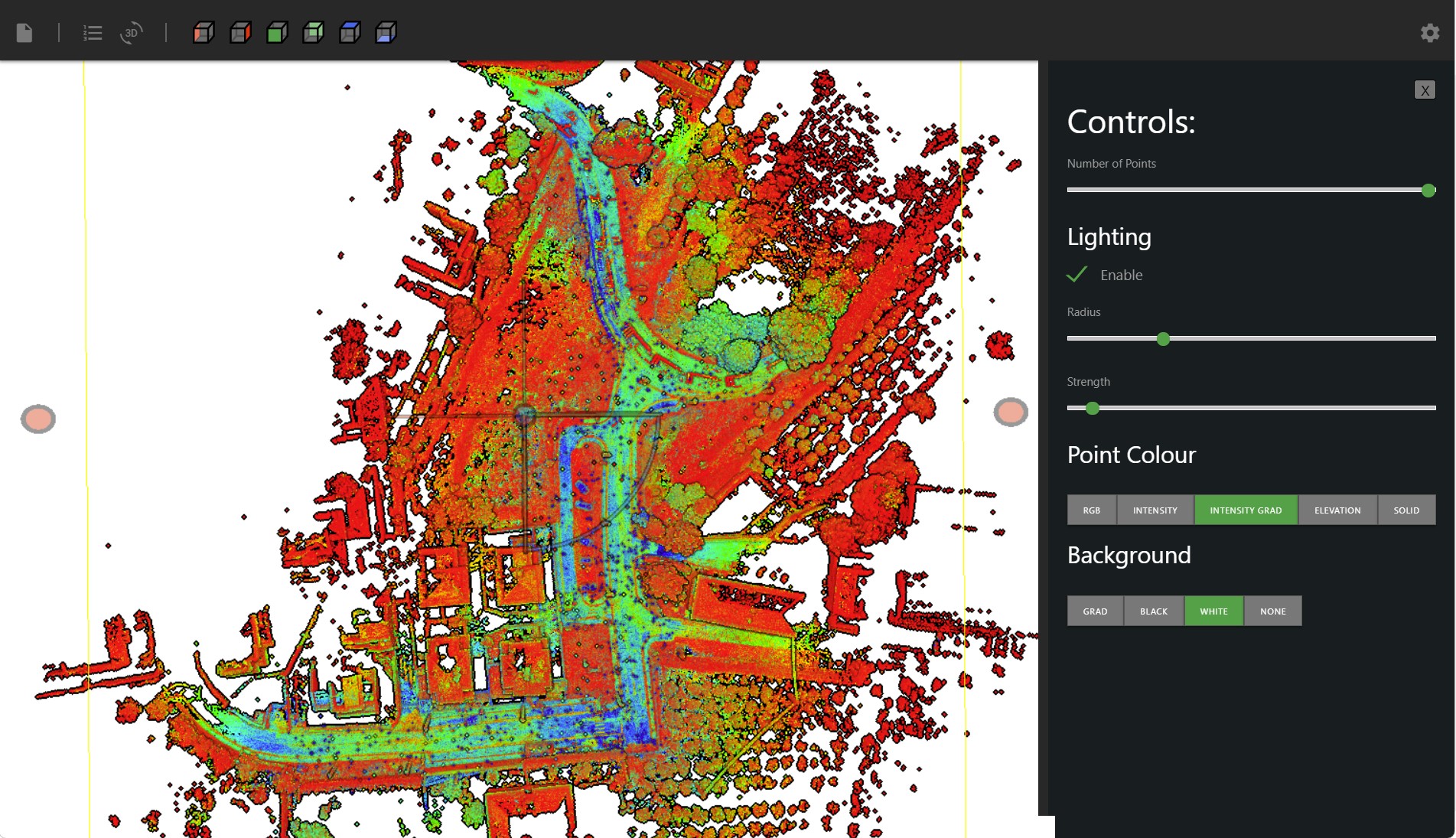1456x838 pixels.
Task: Toggle the Lighting Enable checkmark
Action: click(x=1077, y=274)
